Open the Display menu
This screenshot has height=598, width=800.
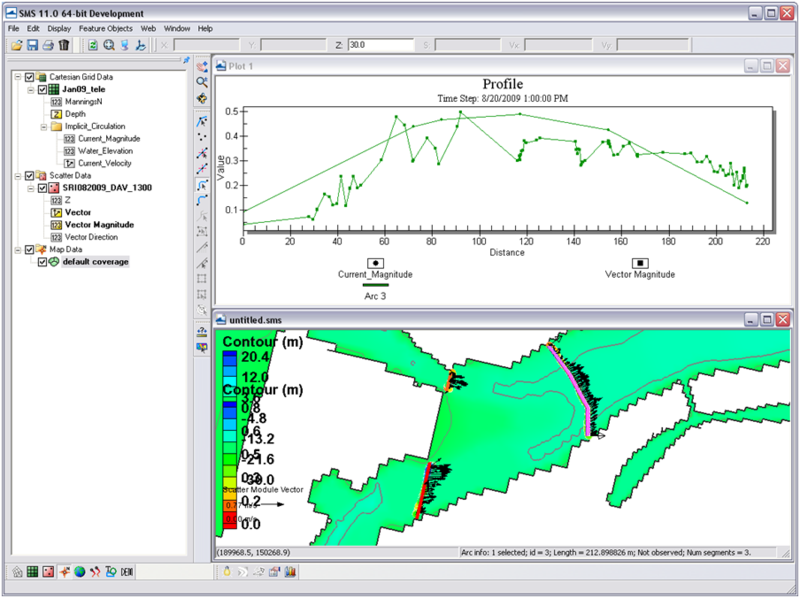point(59,29)
